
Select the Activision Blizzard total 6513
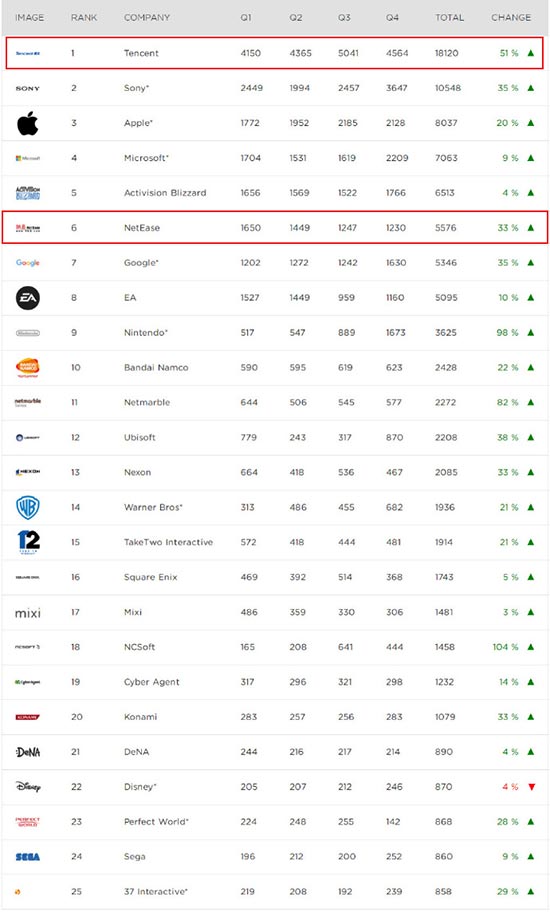tap(445, 193)
